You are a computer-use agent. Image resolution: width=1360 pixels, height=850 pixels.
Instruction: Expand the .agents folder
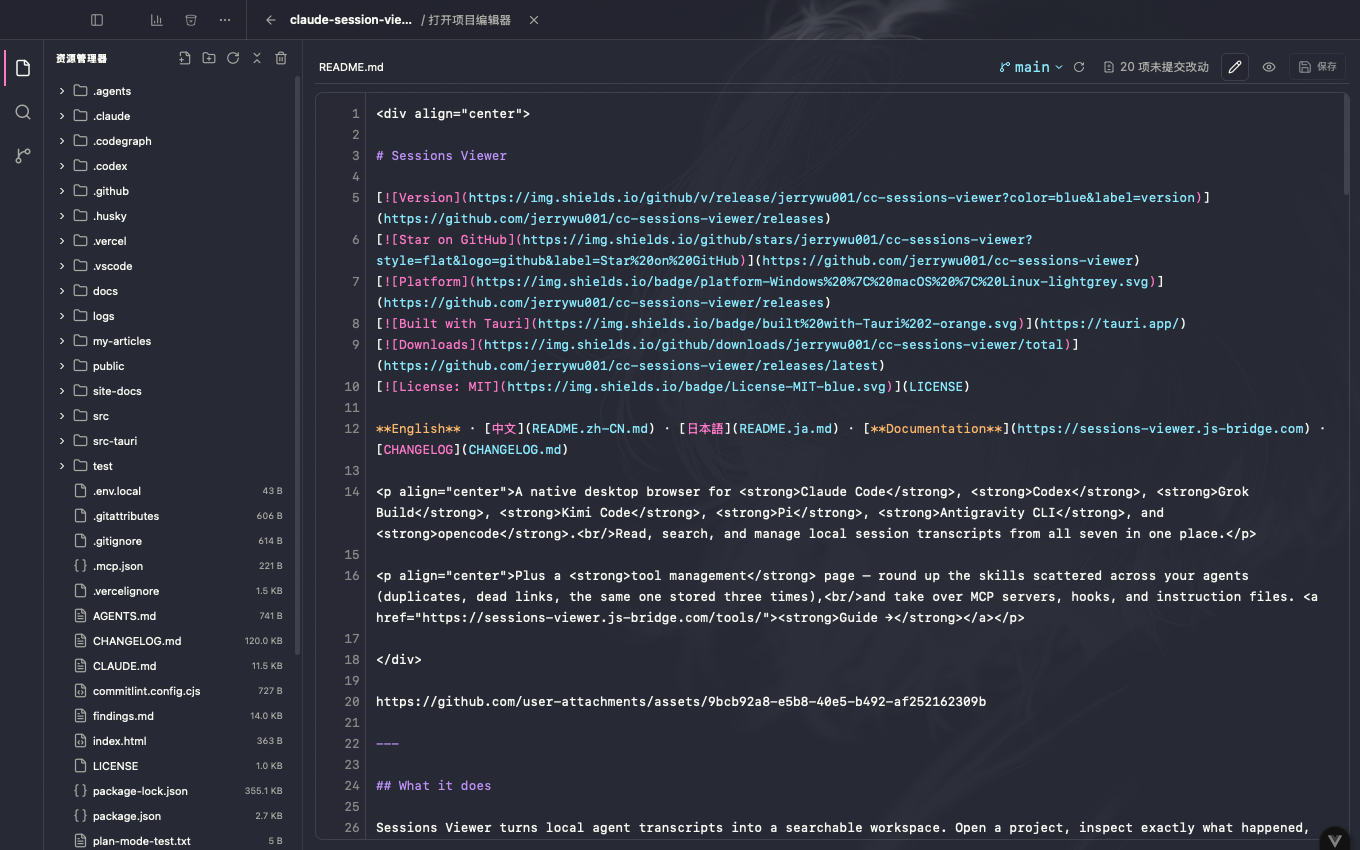point(170,91)
